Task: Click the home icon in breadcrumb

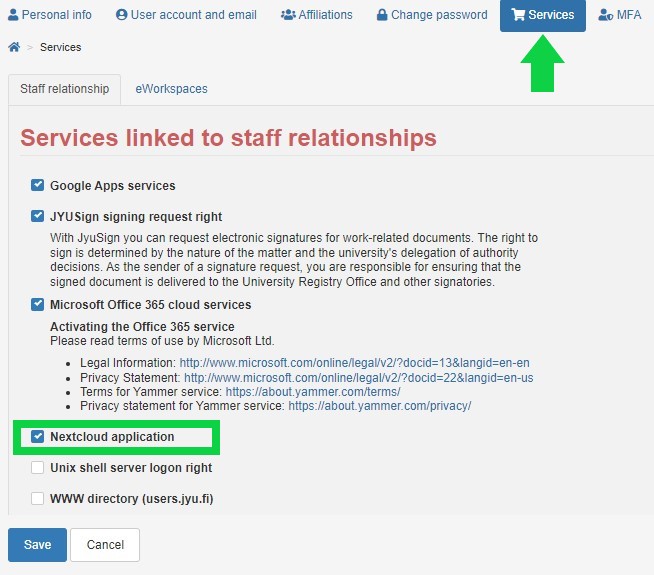Action: click(14, 47)
